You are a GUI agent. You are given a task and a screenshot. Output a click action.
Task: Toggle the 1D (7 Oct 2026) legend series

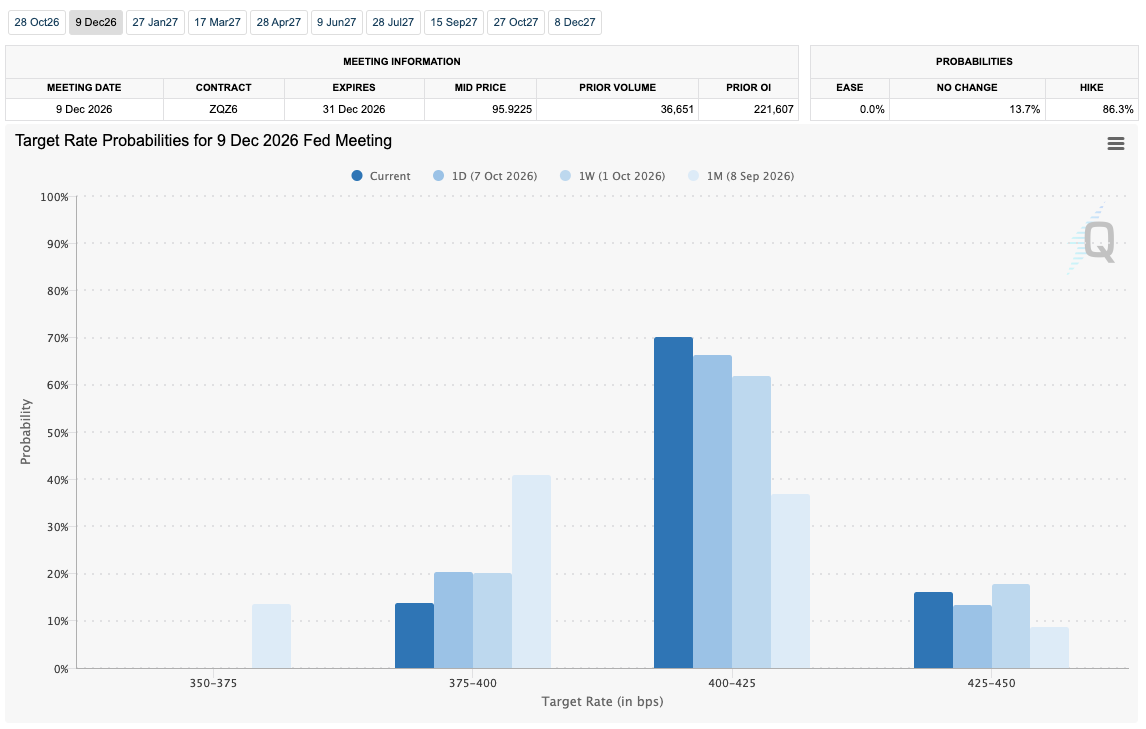pyautogui.click(x=485, y=175)
